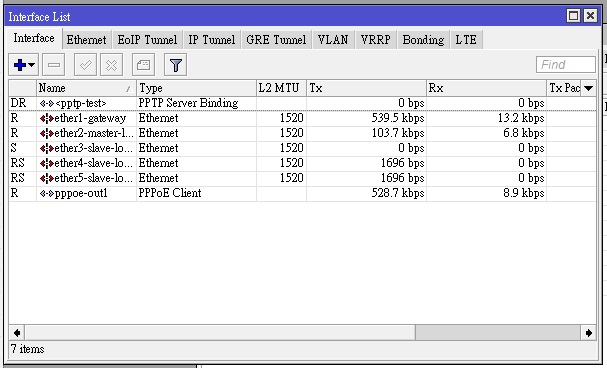Sort by the Rx column header
Screen dimensions: 607x368
[486, 88]
